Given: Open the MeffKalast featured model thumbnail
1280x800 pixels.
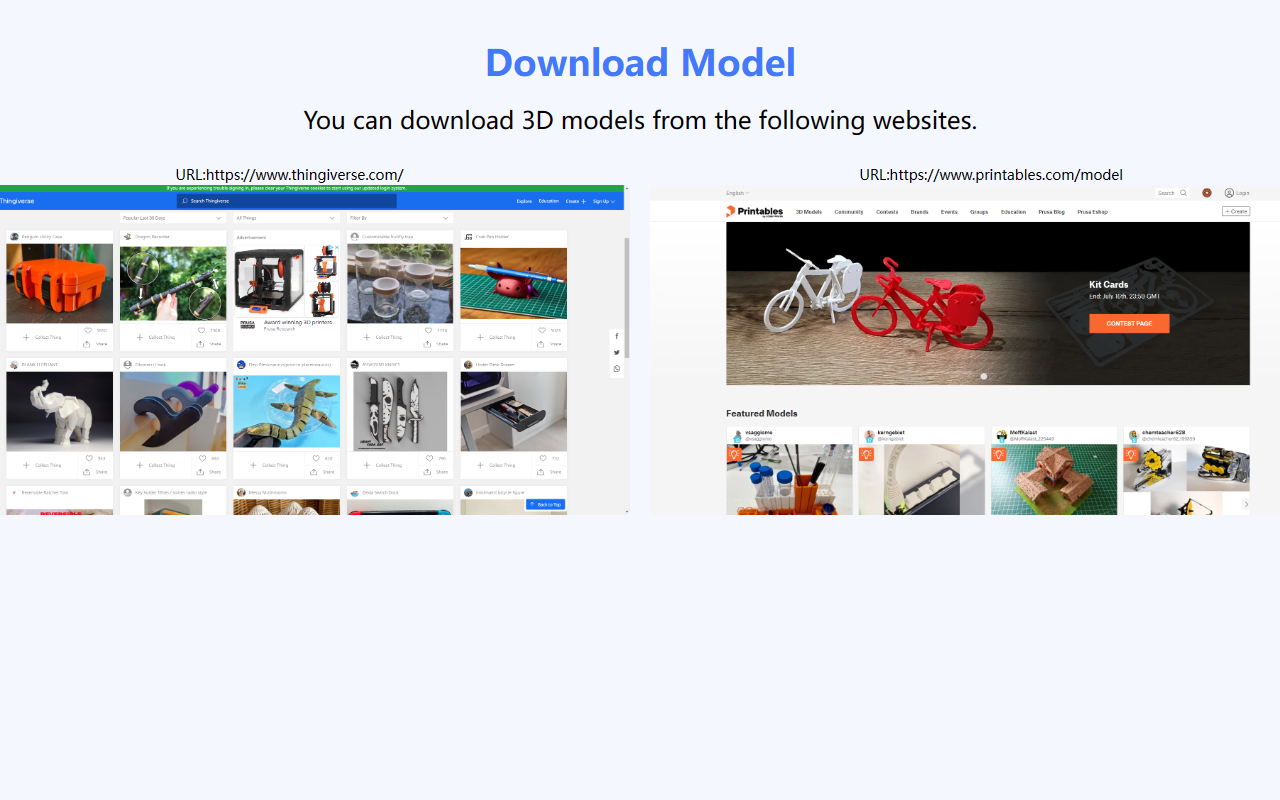Looking at the screenshot, I should [x=1053, y=480].
